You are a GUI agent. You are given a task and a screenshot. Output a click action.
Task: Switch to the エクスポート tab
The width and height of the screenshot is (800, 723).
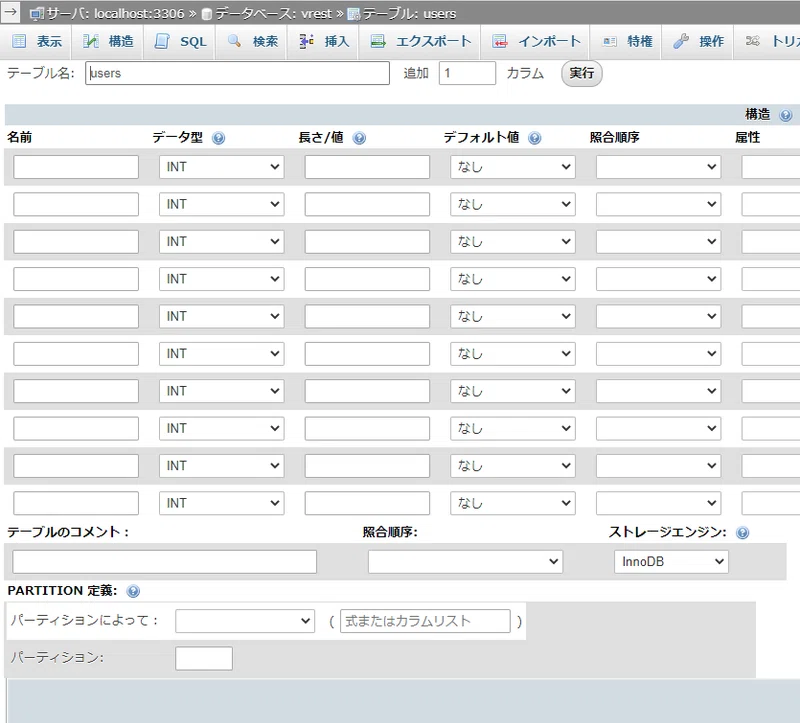click(x=421, y=41)
